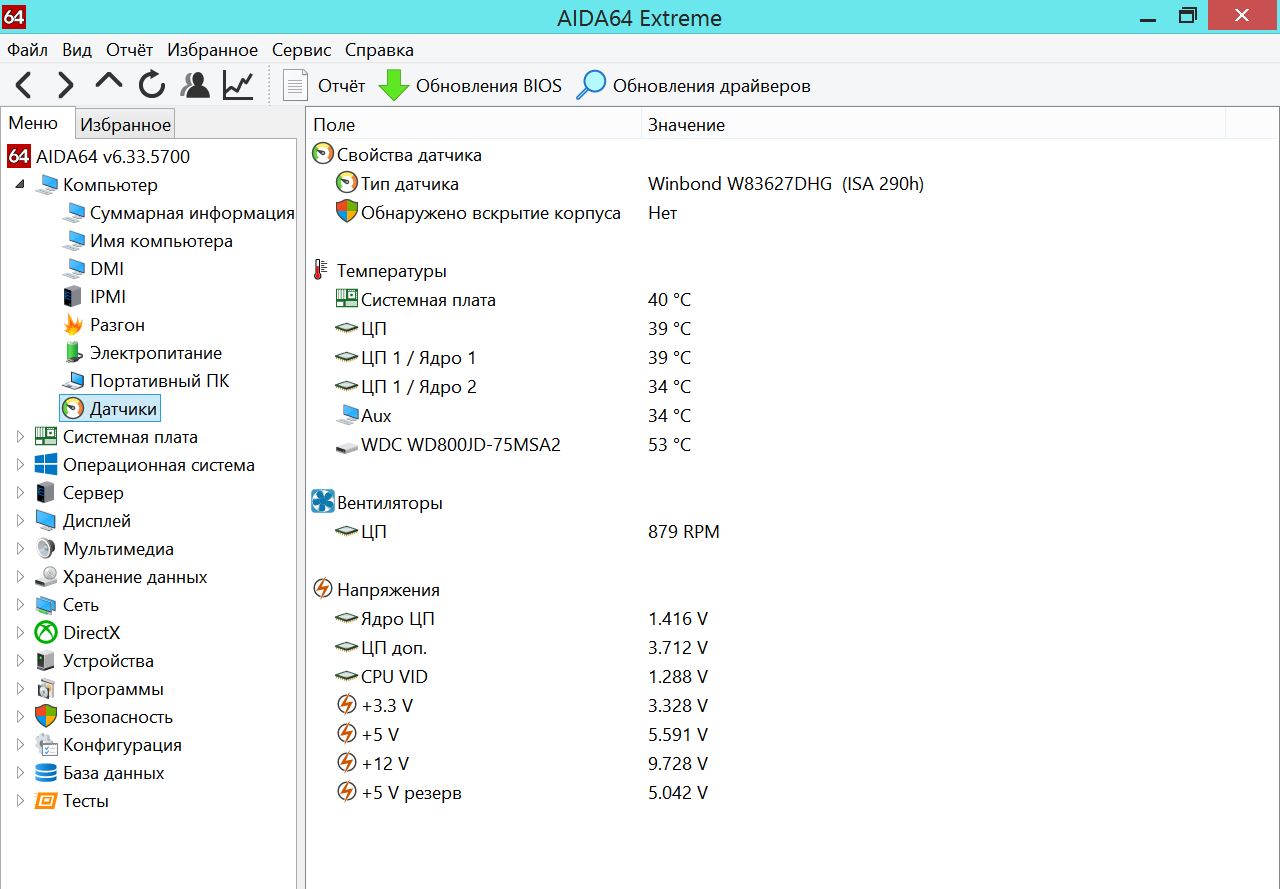
Task: Go back with the left arrow button
Action: click(24, 86)
